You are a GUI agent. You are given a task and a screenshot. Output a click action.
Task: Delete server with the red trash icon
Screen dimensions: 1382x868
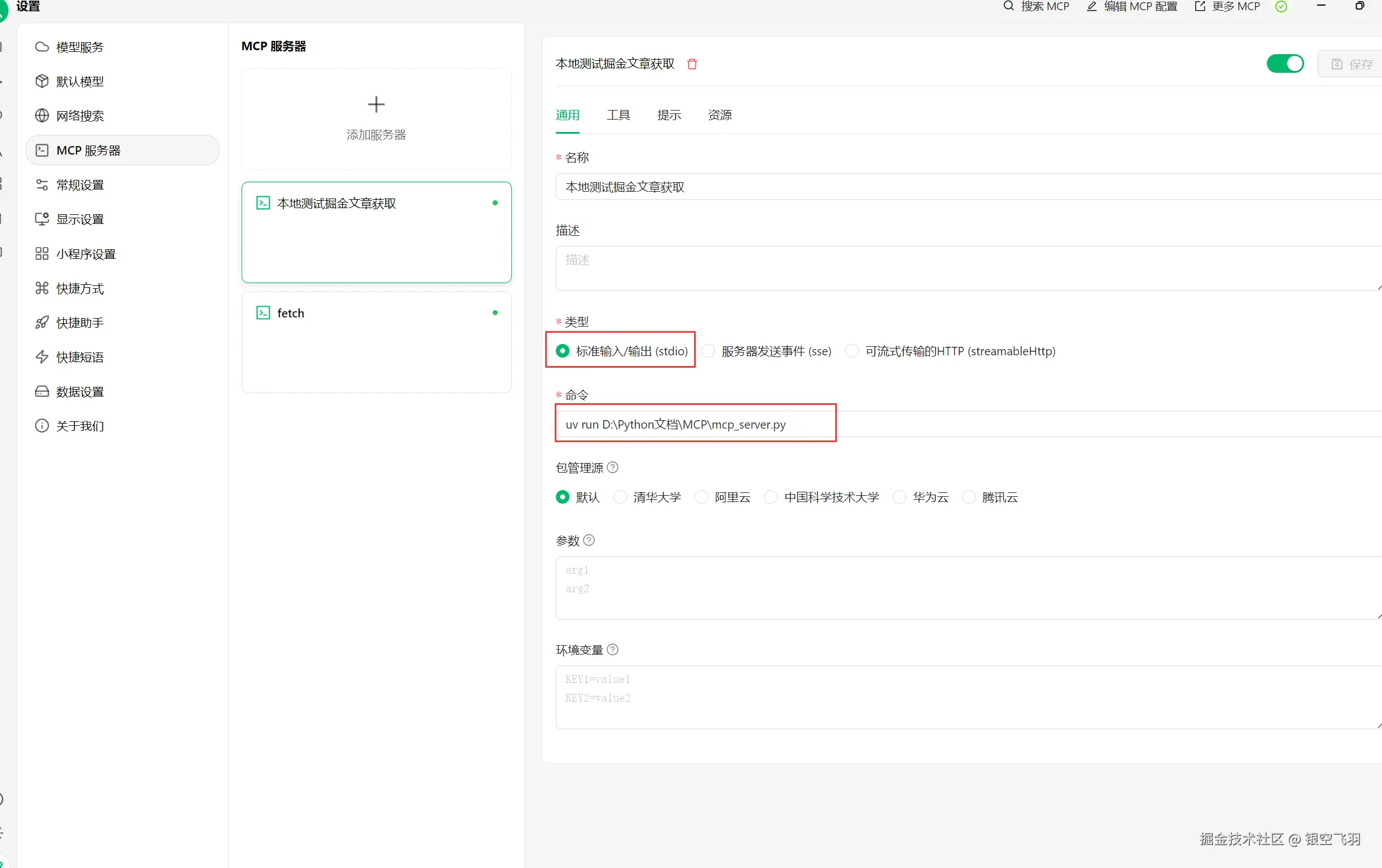pos(692,64)
